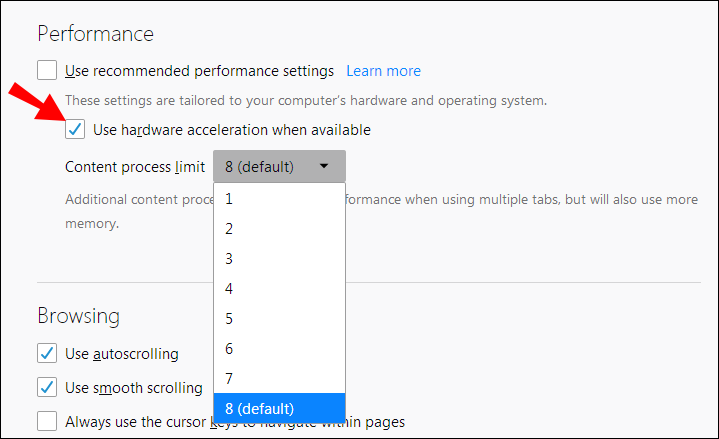Select 4 as the content process limit
Image resolution: width=719 pixels, height=439 pixels.
coord(279,288)
